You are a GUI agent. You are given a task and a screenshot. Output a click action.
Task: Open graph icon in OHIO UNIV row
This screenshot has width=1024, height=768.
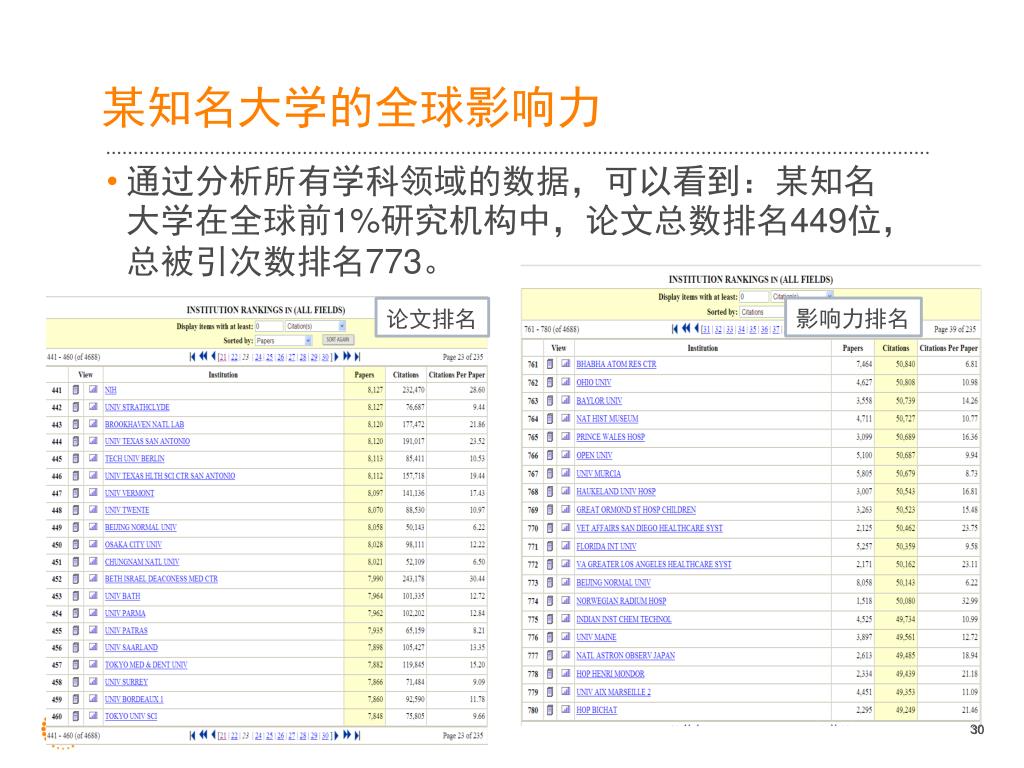(566, 381)
